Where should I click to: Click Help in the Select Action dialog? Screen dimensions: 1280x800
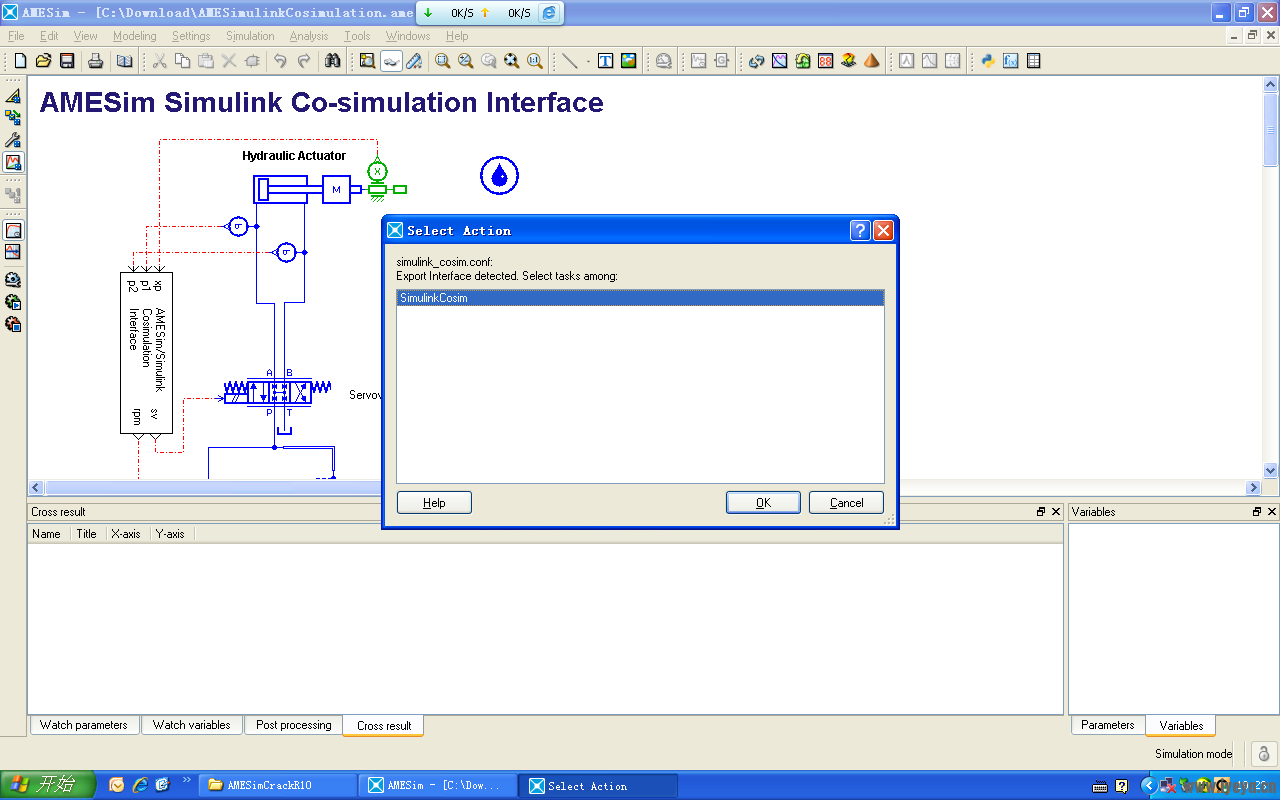coord(434,503)
